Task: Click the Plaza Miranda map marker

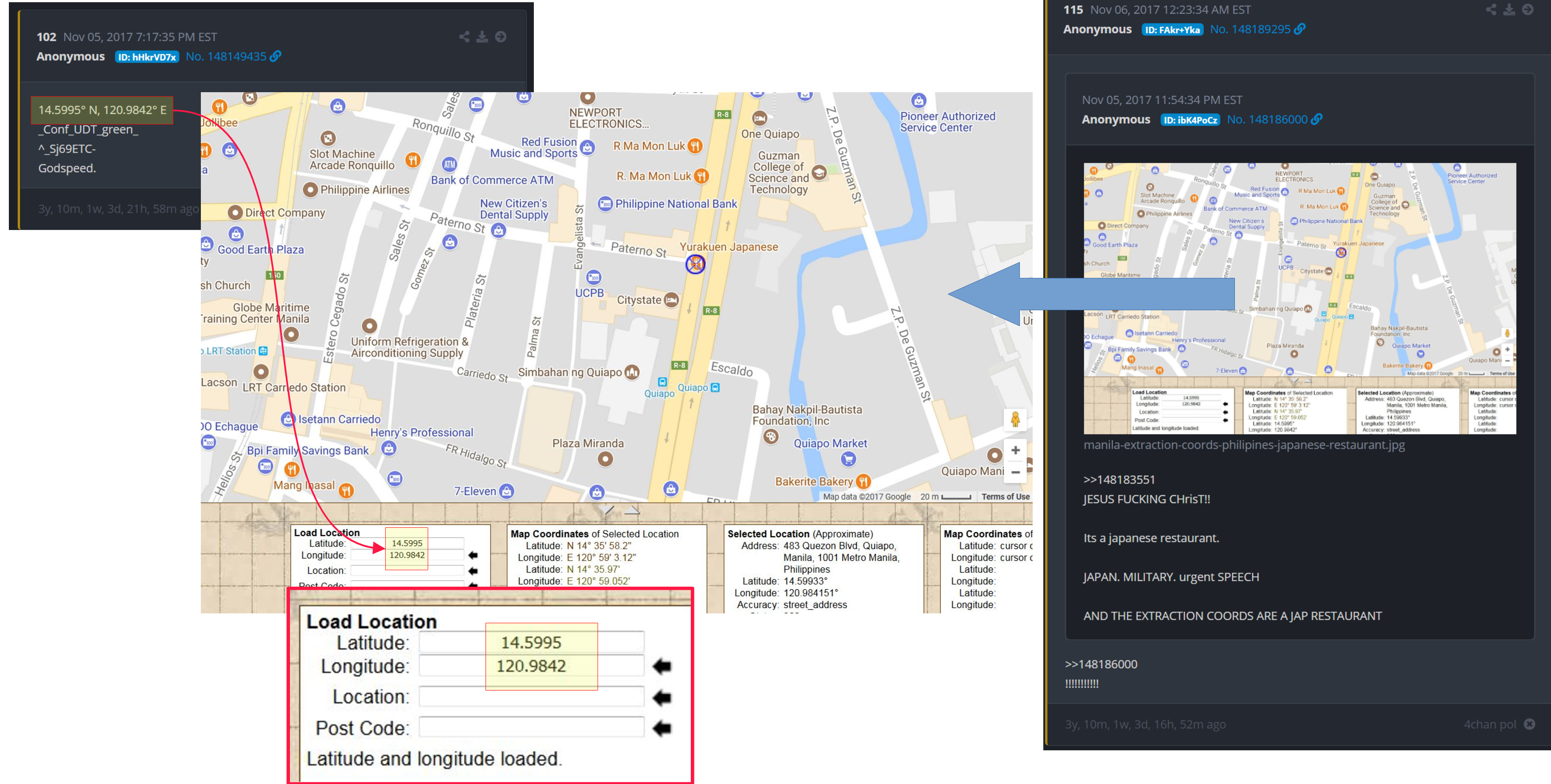Action: click(x=605, y=459)
